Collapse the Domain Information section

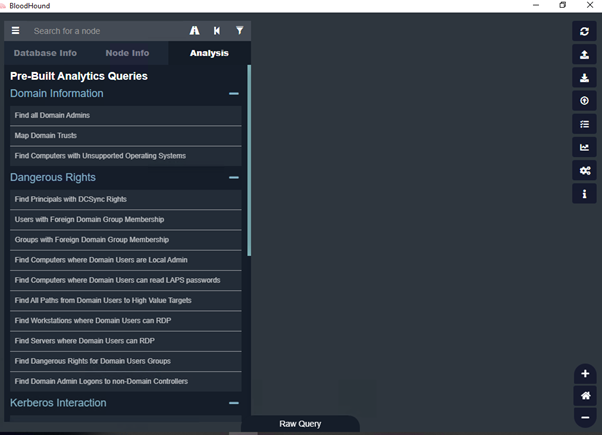click(x=233, y=94)
